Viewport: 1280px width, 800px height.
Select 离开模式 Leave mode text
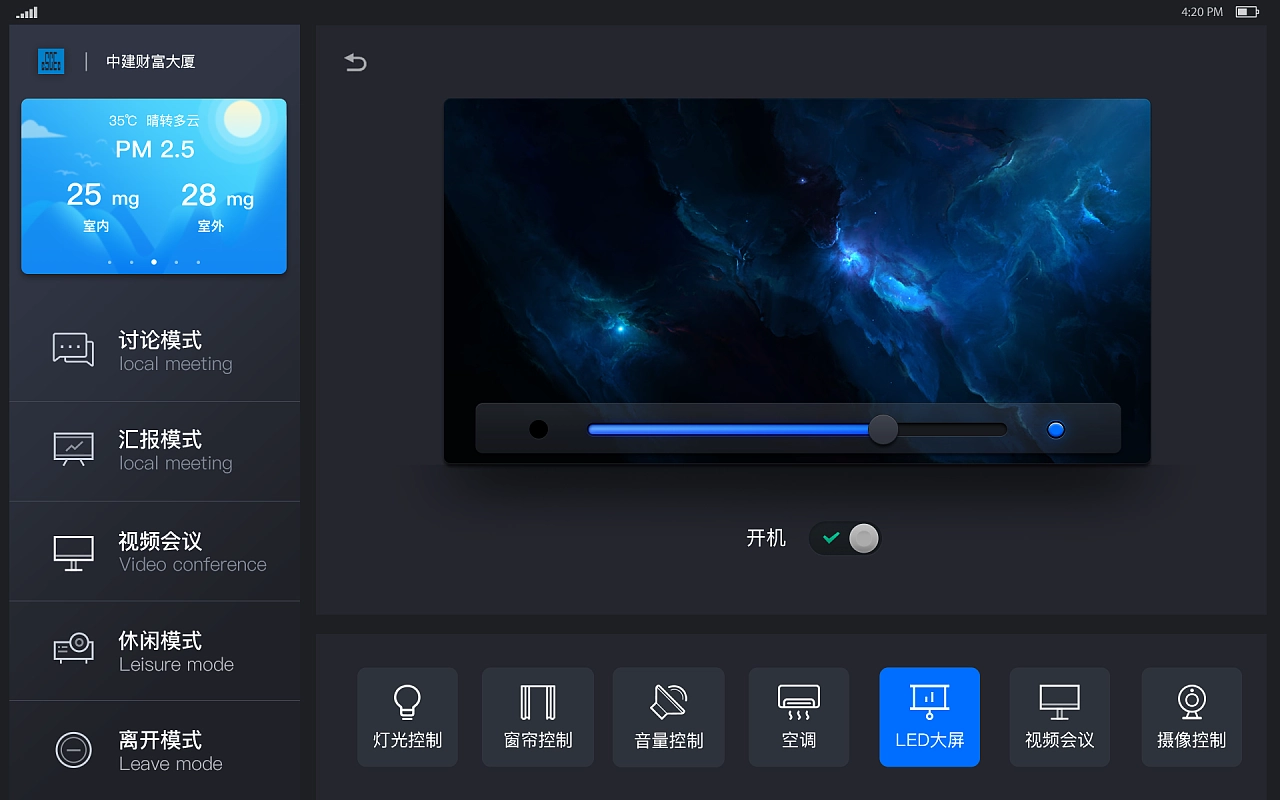(171, 751)
